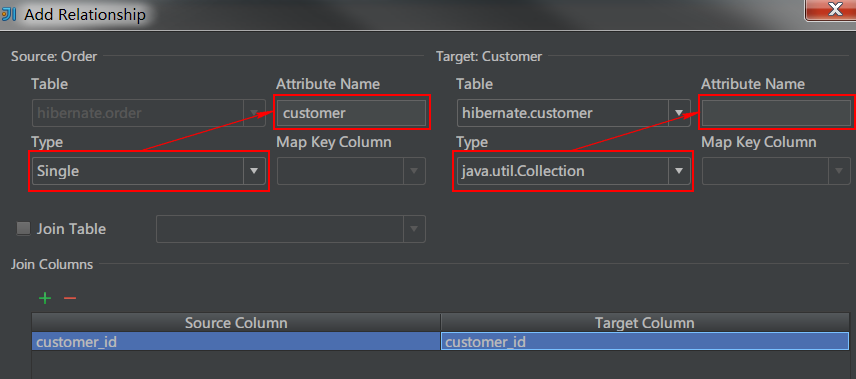The image size is (856, 379).
Task: Select target column cell customer_id
Action: click(645, 342)
